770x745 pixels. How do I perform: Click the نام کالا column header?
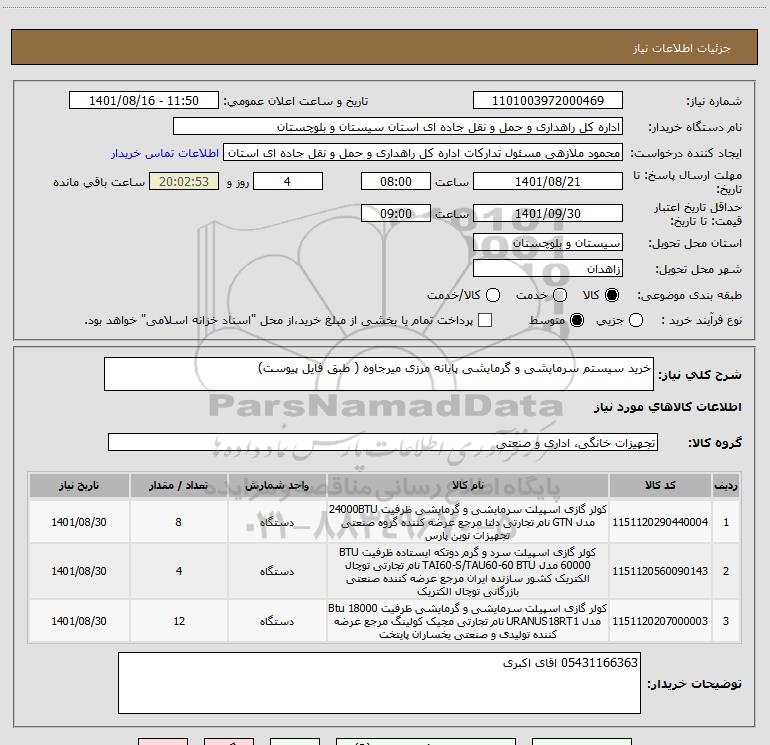[x=468, y=485]
